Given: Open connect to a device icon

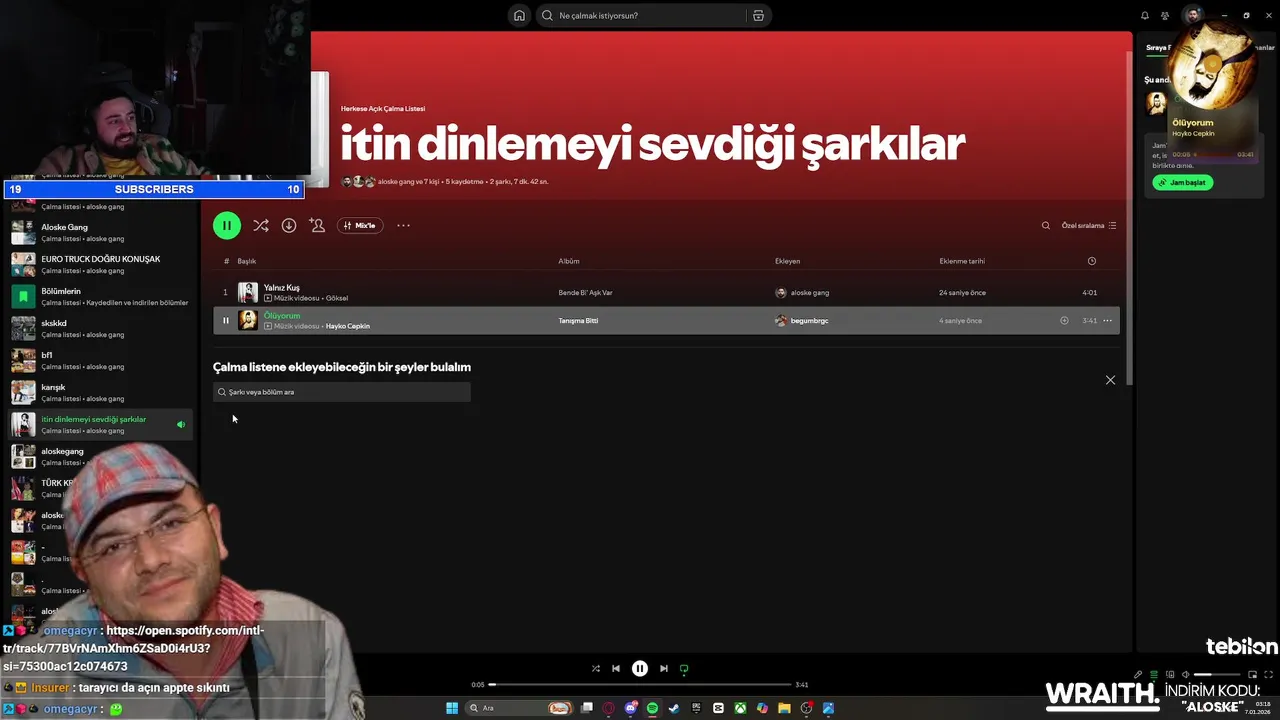Looking at the screenshot, I should coord(1170,675).
